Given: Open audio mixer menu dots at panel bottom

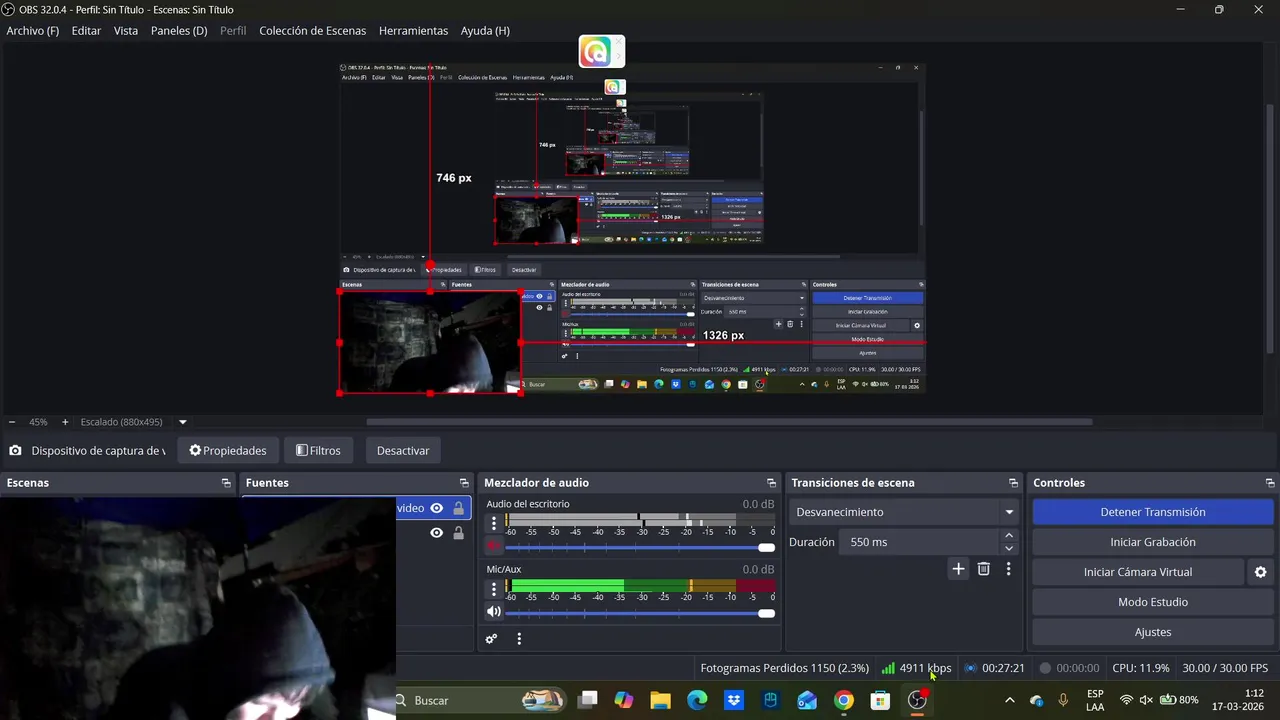Looking at the screenshot, I should (519, 639).
